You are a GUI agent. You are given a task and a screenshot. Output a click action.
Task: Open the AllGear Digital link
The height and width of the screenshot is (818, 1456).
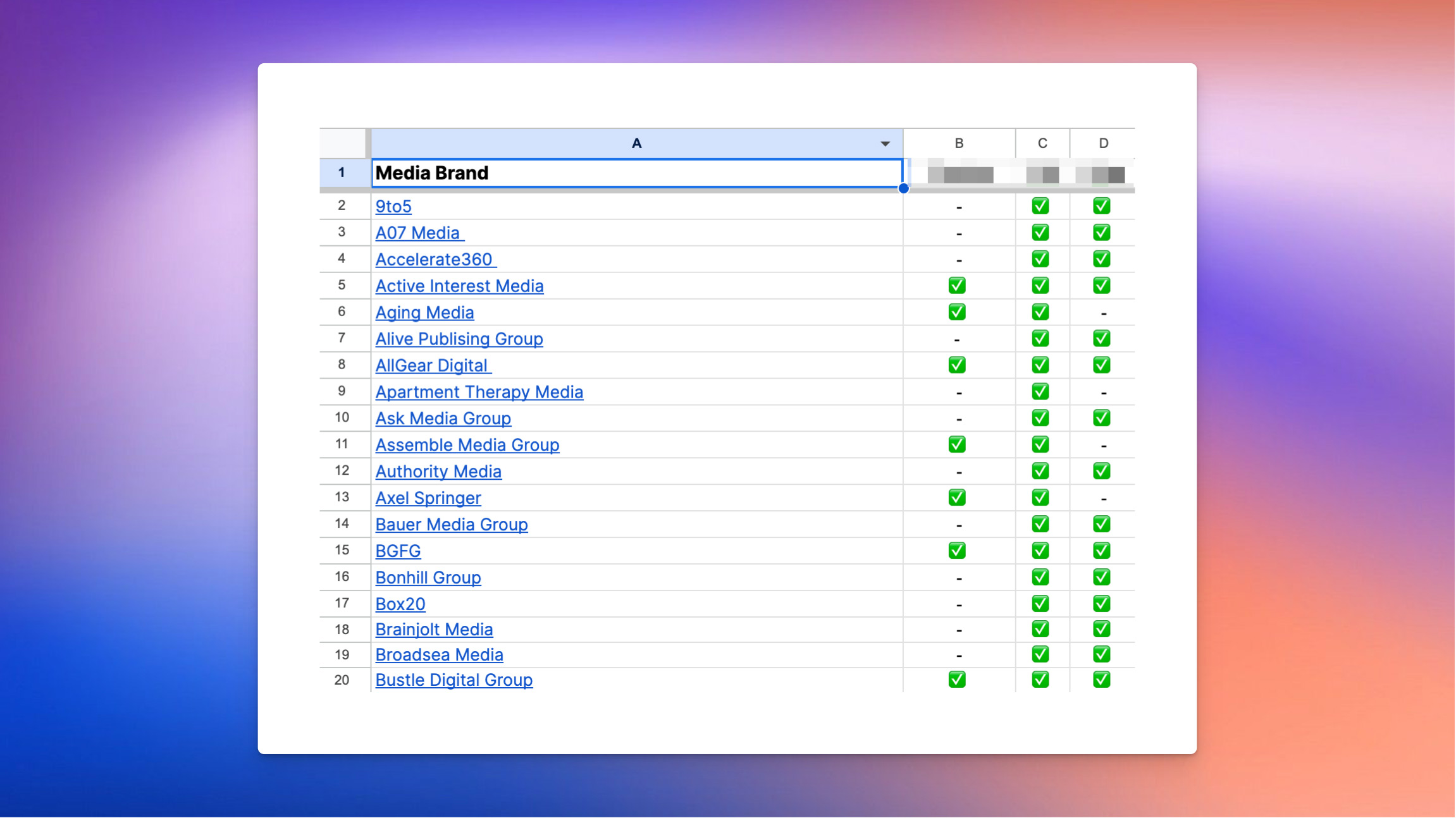tap(433, 366)
